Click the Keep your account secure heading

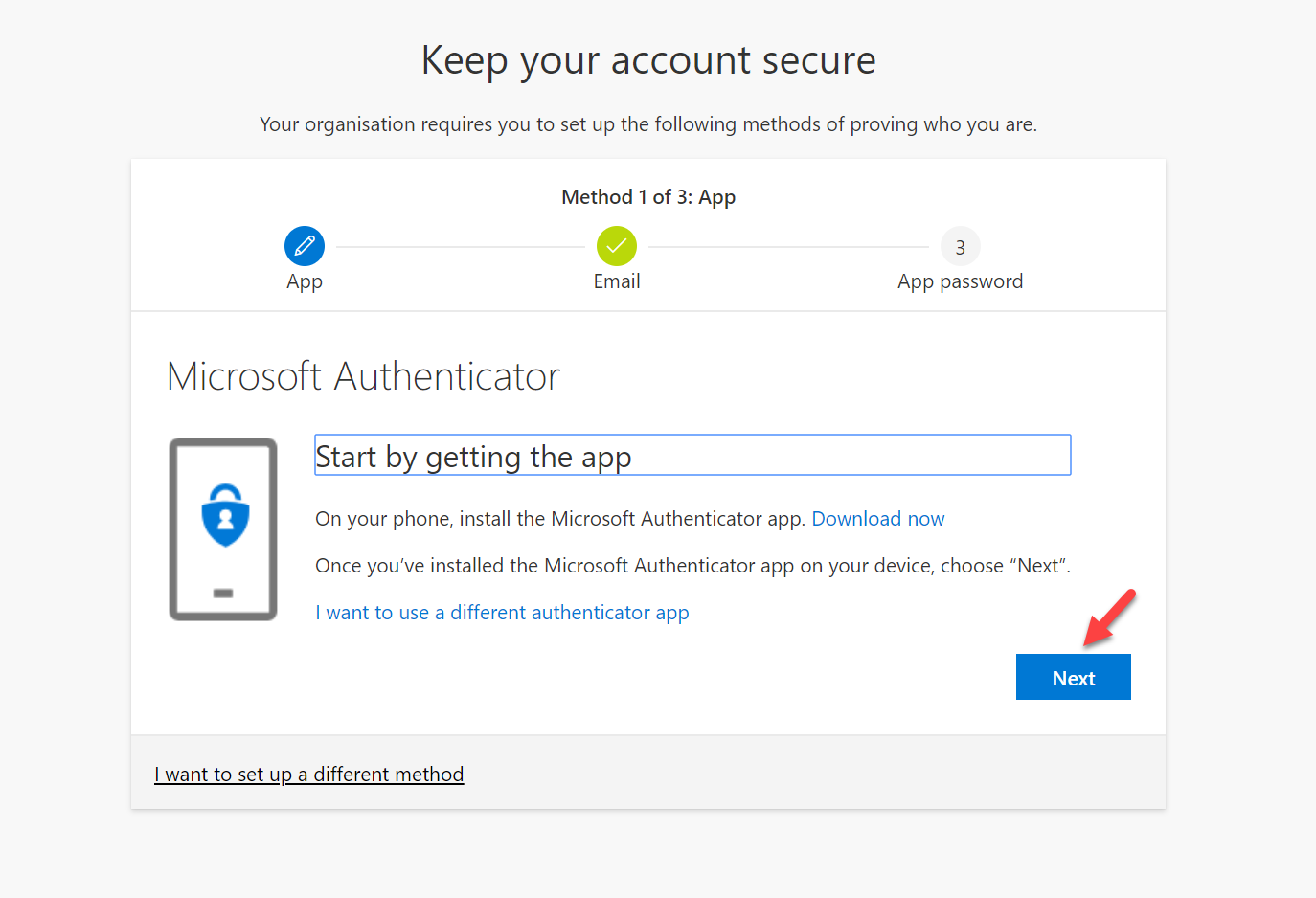pyautogui.click(x=648, y=60)
